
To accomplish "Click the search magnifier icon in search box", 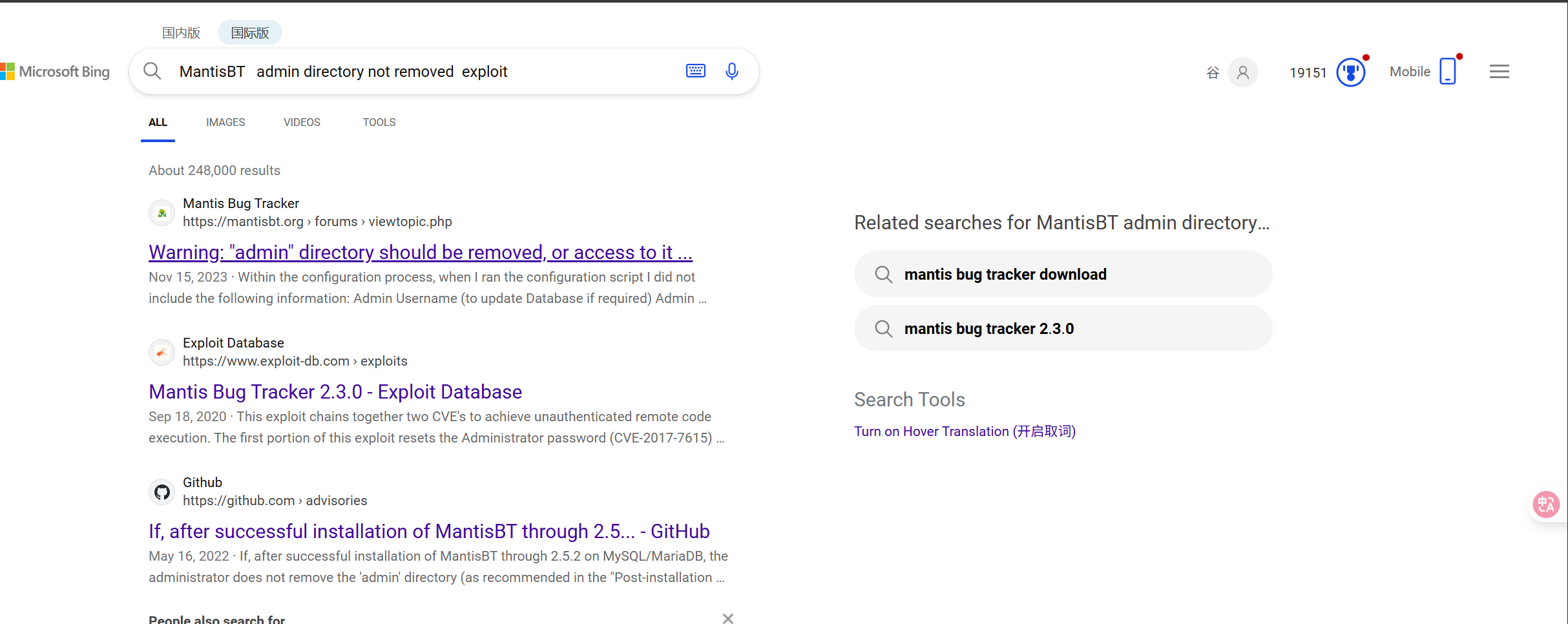I will click(152, 71).
